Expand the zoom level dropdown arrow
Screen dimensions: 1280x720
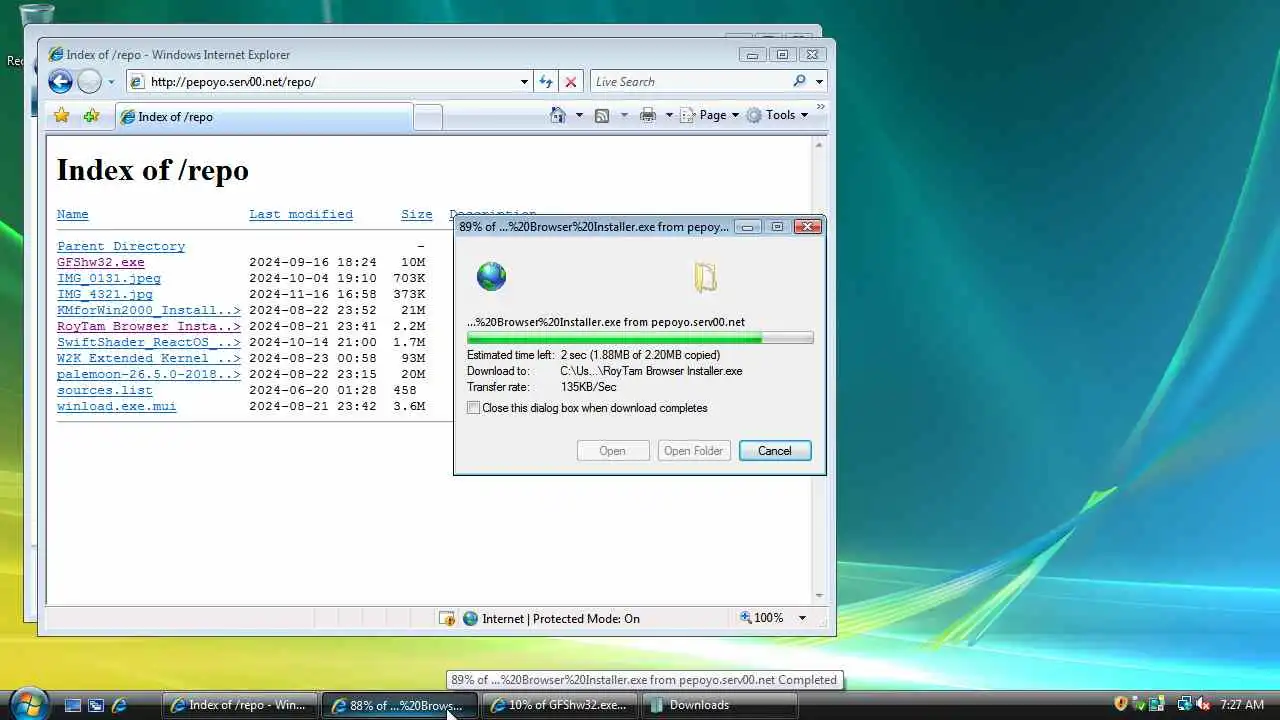(801, 618)
